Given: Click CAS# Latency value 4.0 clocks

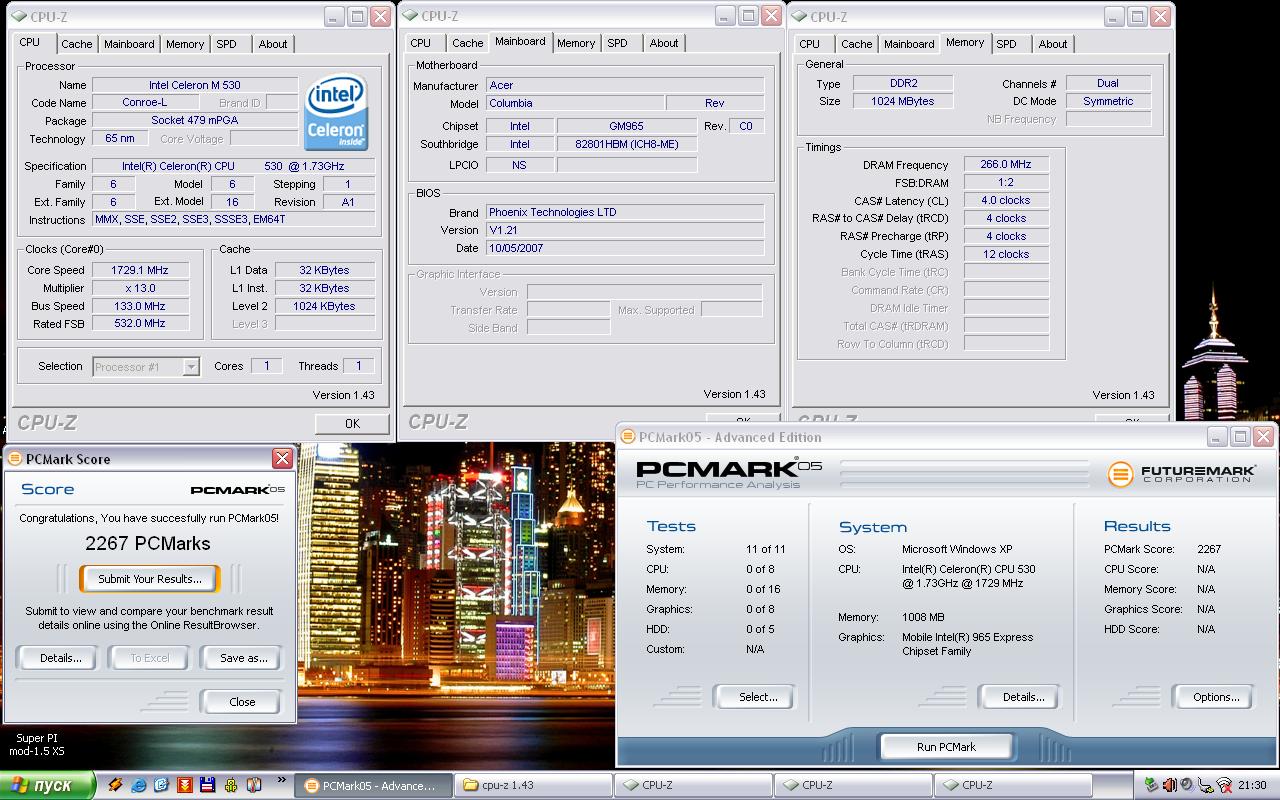Looking at the screenshot, I should tap(1006, 200).
